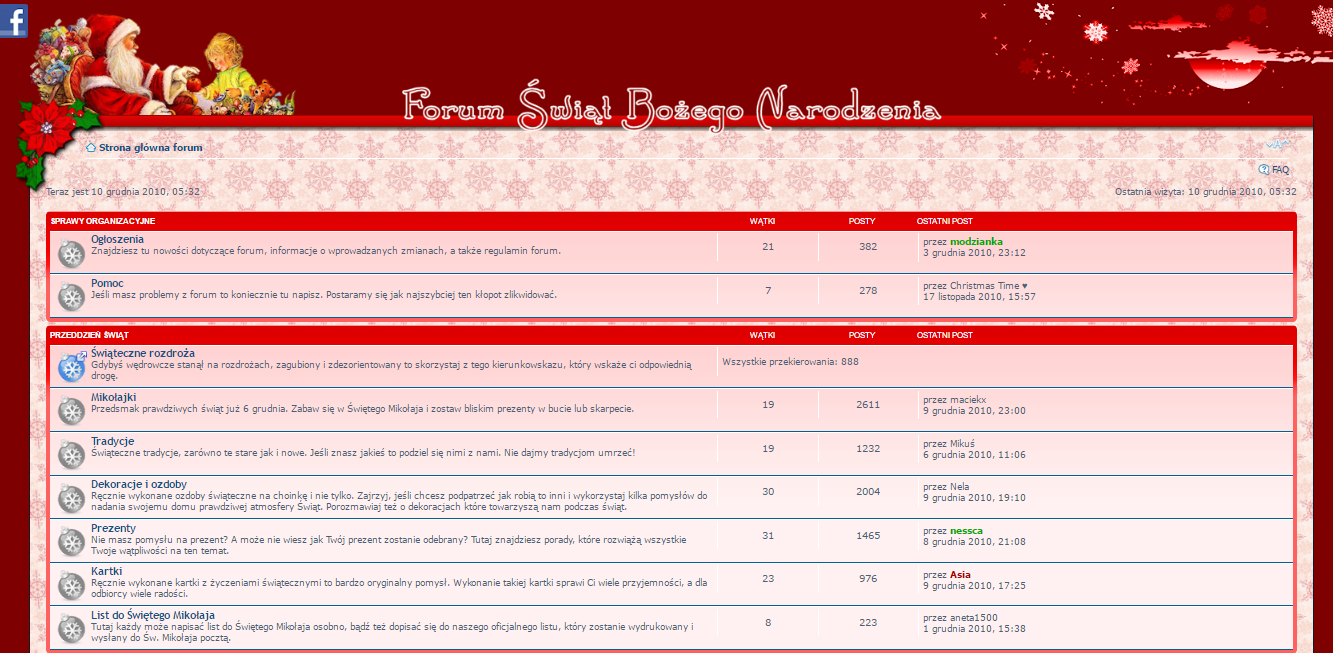1333x653 pixels.
Task: Click the home icon beside Strona główna forum
Action: tap(91, 148)
